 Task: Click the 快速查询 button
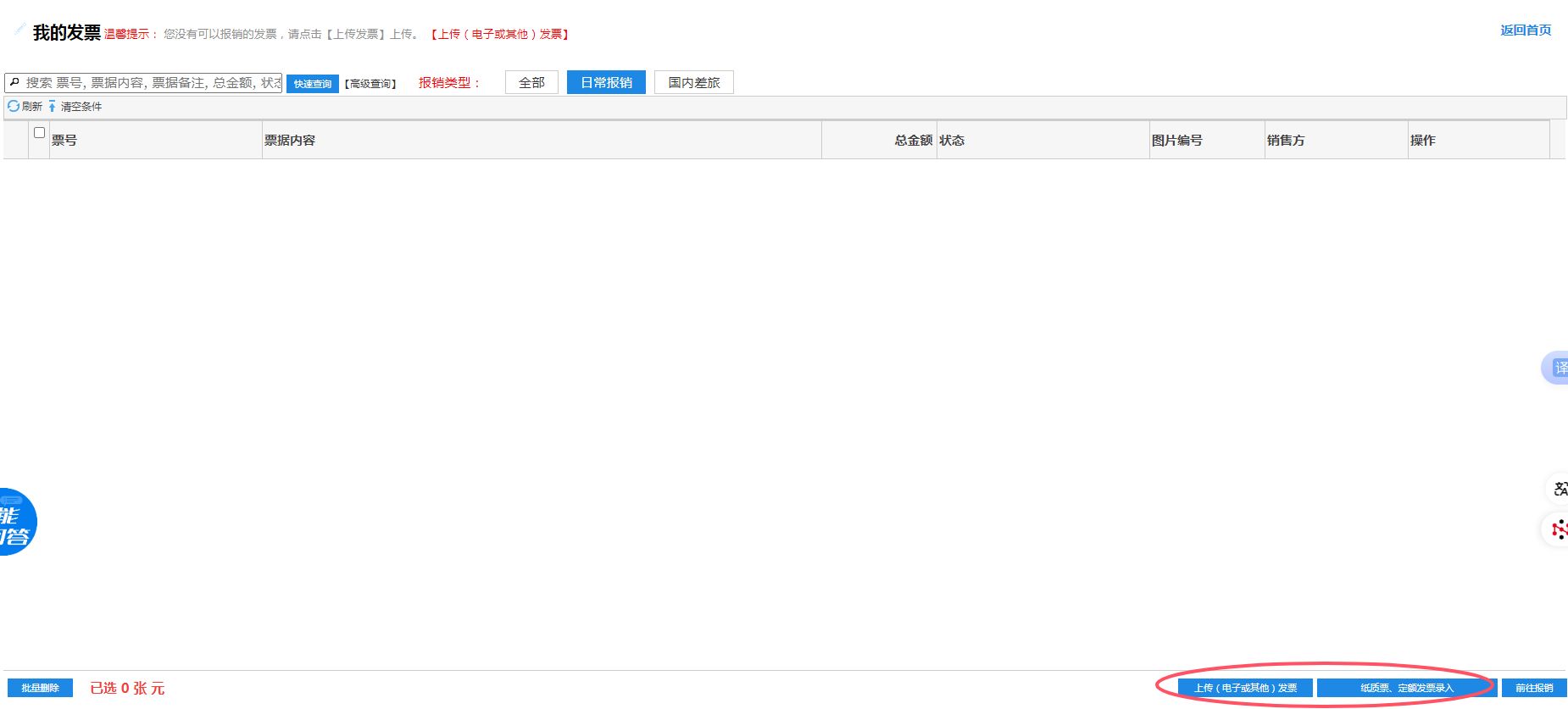click(x=313, y=84)
